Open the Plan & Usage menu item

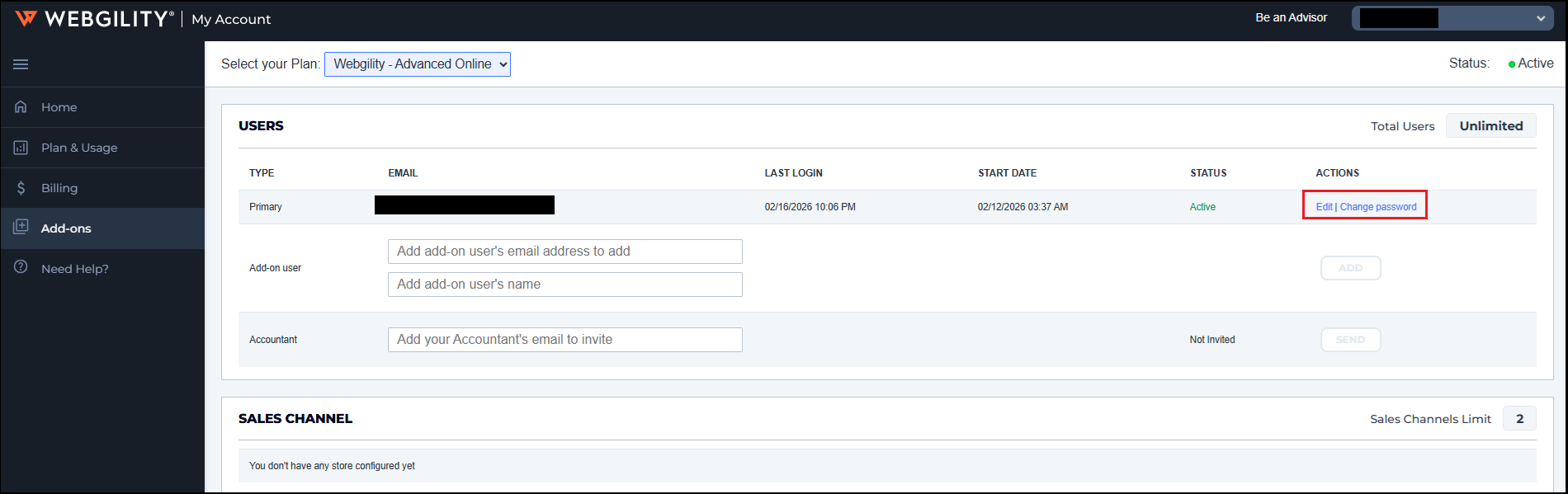[x=79, y=148]
